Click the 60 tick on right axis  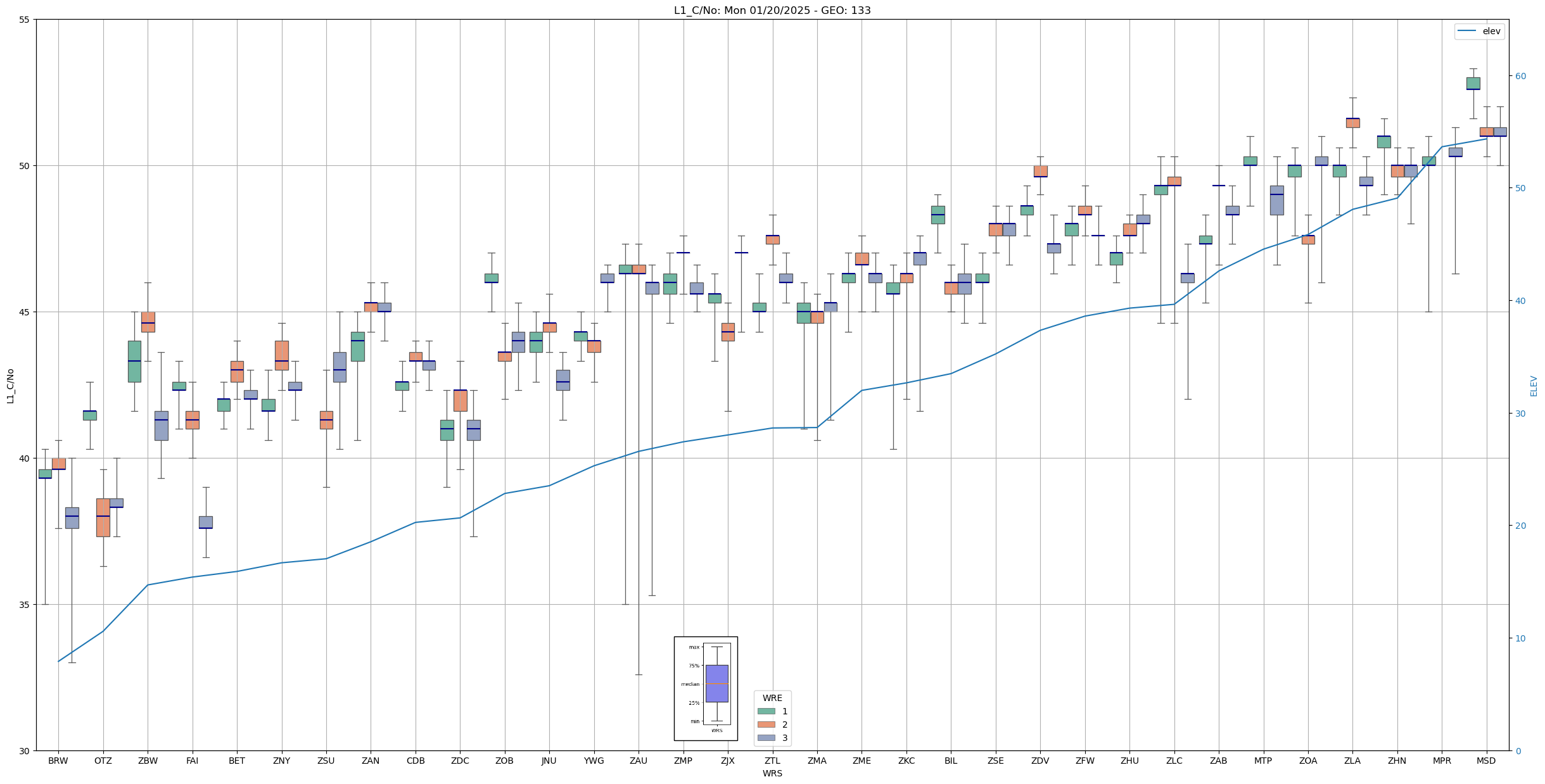[x=1520, y=76]
